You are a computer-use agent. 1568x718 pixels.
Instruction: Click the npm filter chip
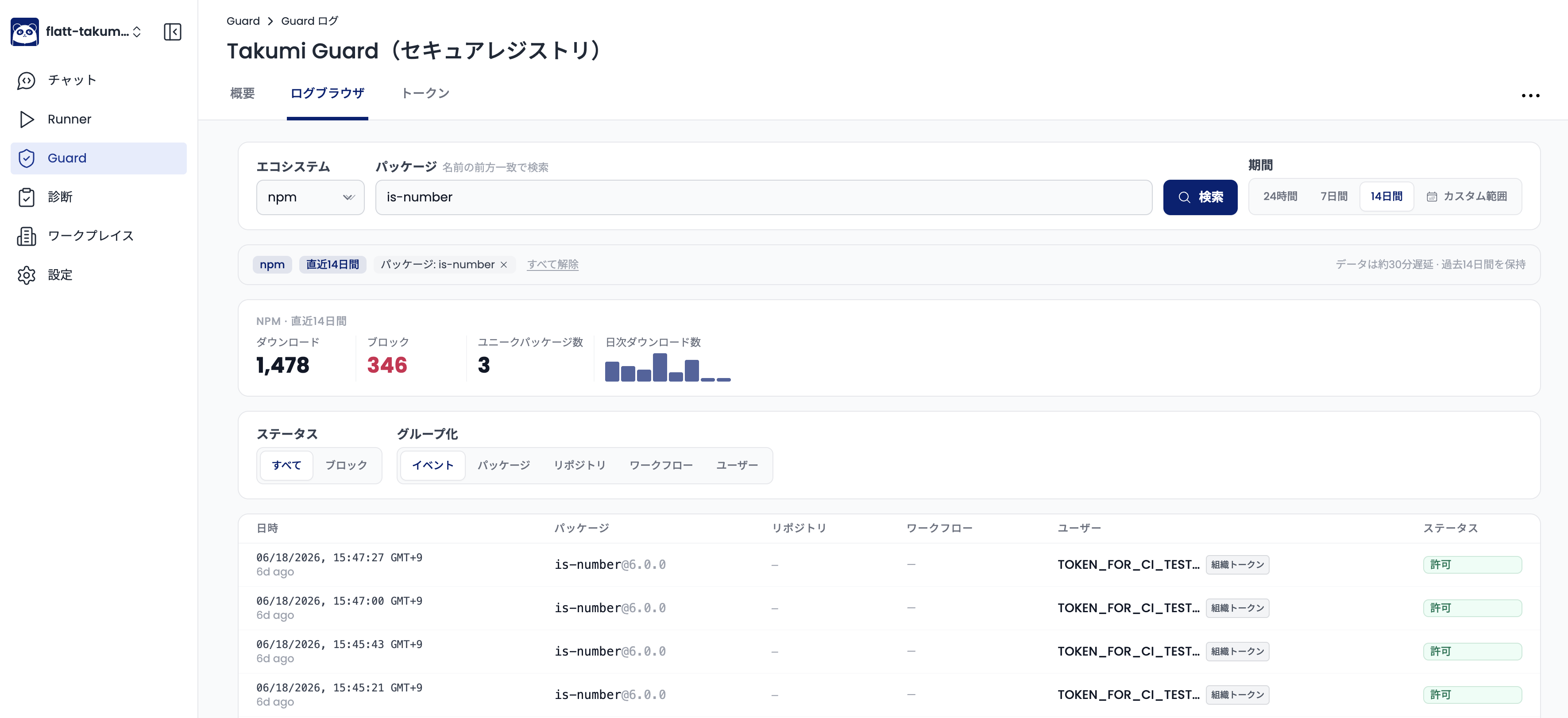pos(272,265)
